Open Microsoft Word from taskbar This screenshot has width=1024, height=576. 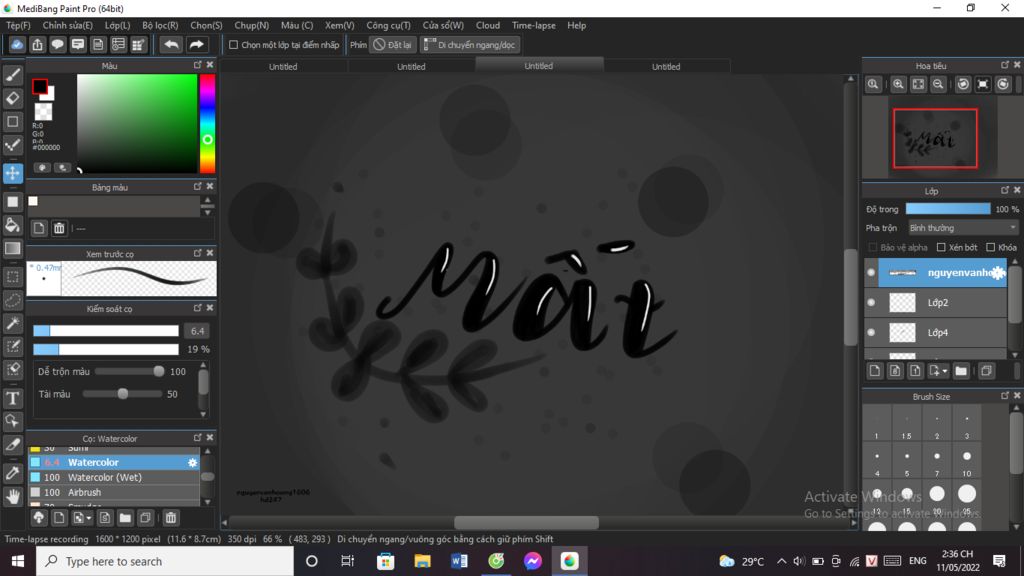(x=459, y=561)
